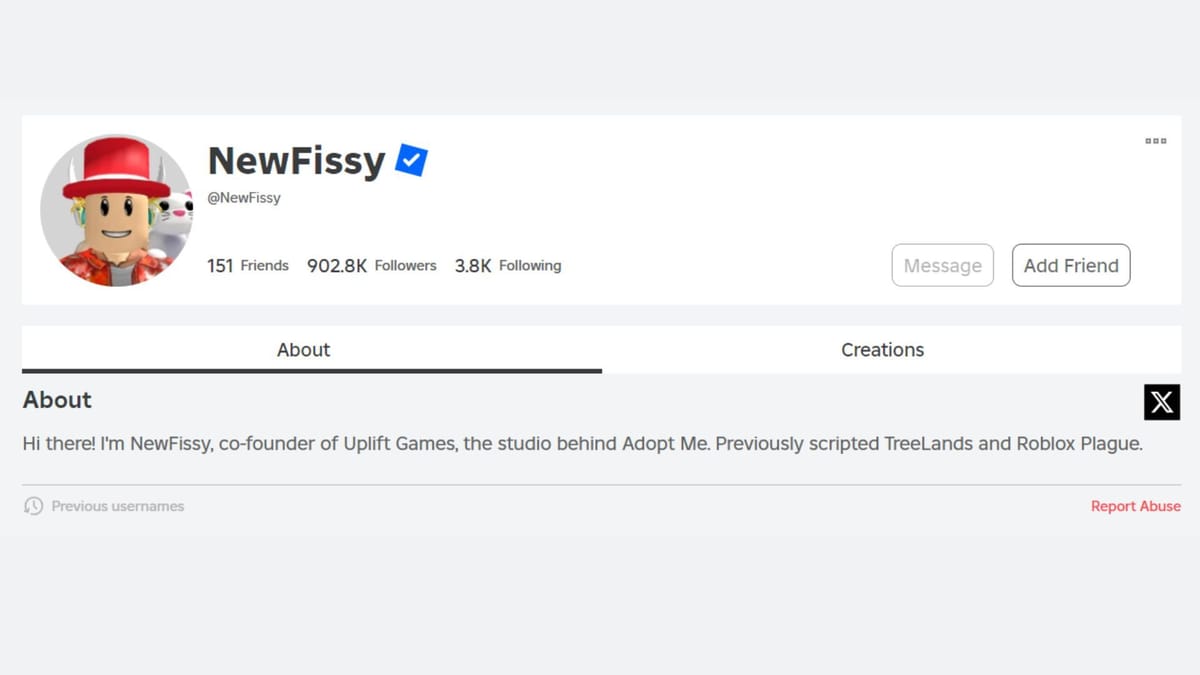Click "Adopt Me" in the bio text

tap(666, 443)
